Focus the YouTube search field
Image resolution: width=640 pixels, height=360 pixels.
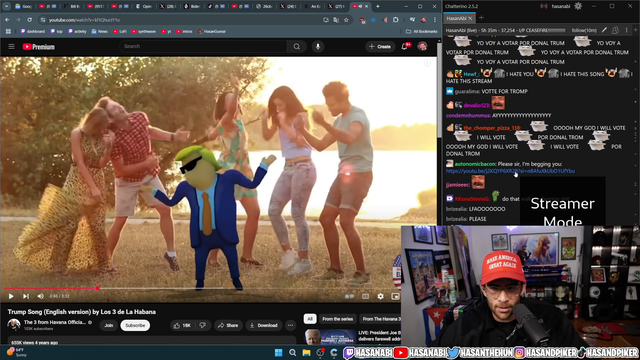[x=203, y=47]
